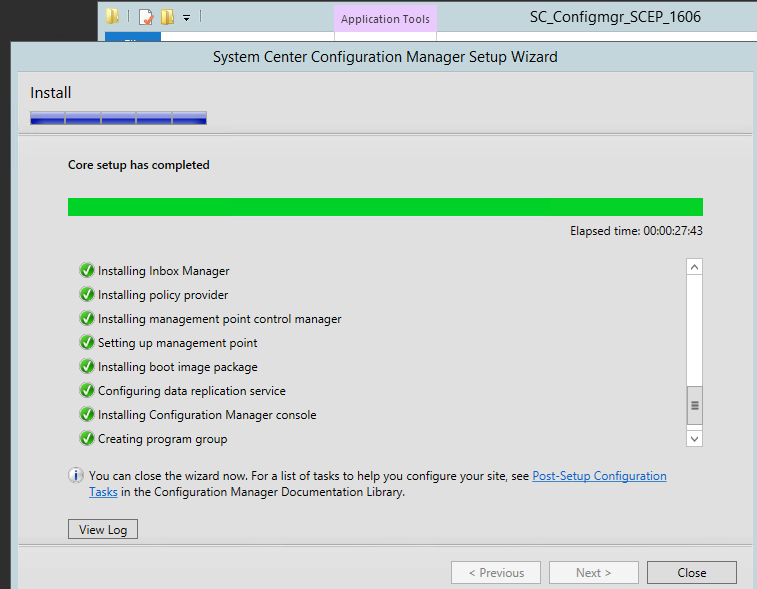
Task: Click check icon beside Installing Configuration Manager console
Action: click(87, 414)
